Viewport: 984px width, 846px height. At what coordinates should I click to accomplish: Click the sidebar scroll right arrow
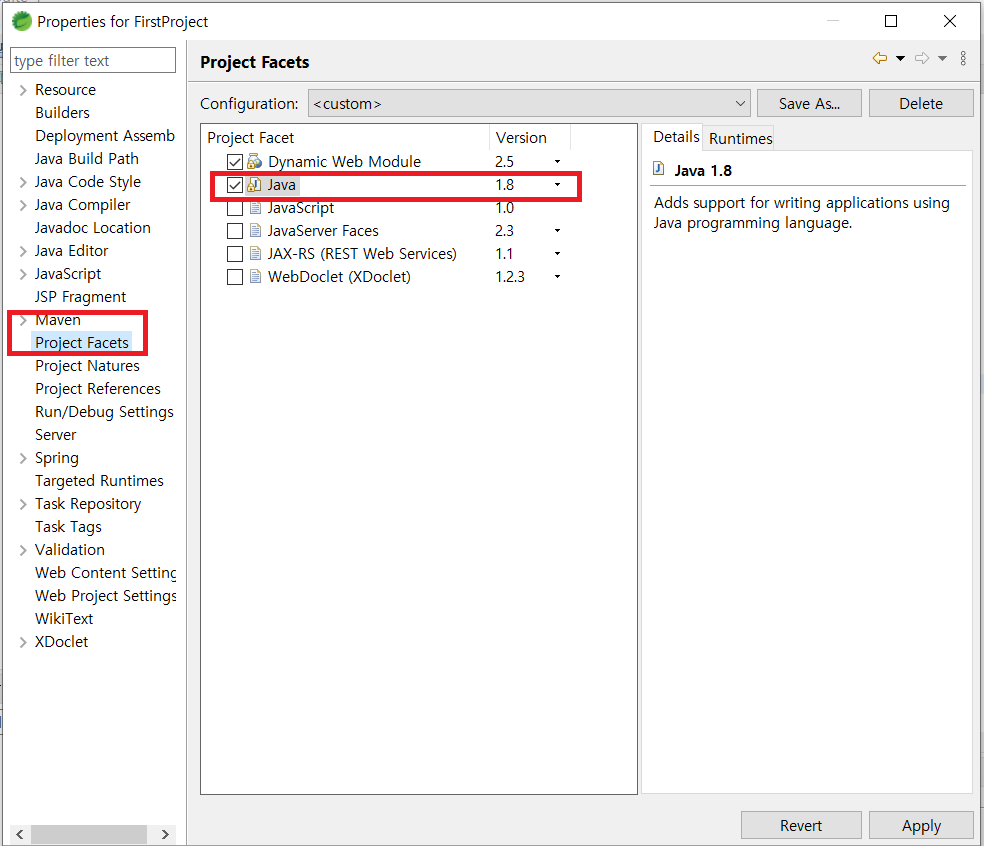pos(165,834)
